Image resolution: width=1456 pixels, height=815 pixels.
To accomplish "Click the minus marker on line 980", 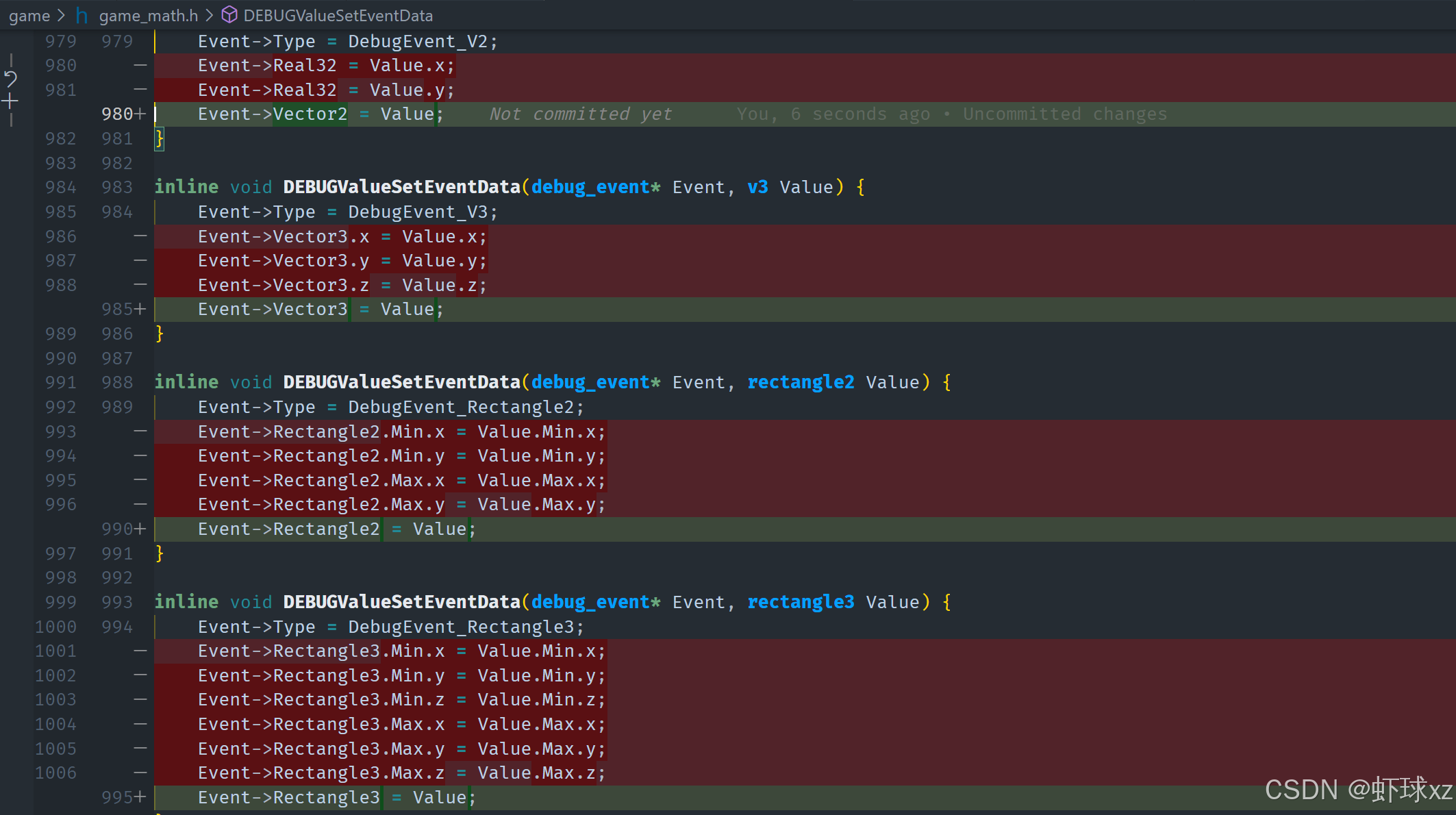I will pyautogui.click(x=140, y=66).
